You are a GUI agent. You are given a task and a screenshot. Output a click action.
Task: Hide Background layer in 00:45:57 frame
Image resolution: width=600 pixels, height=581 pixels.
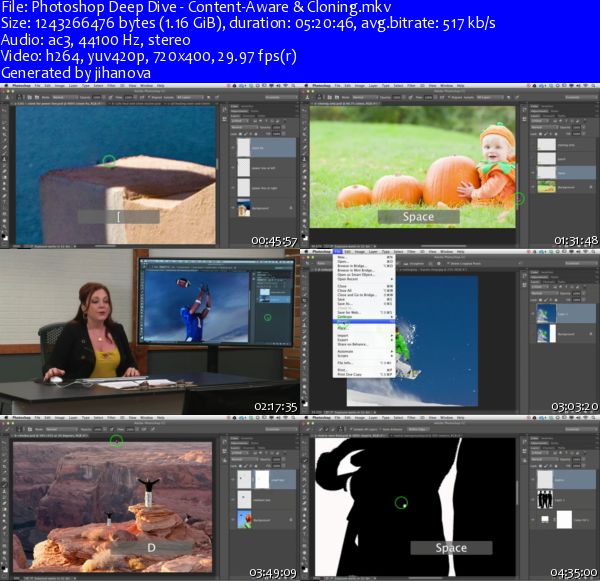point(233,207)
